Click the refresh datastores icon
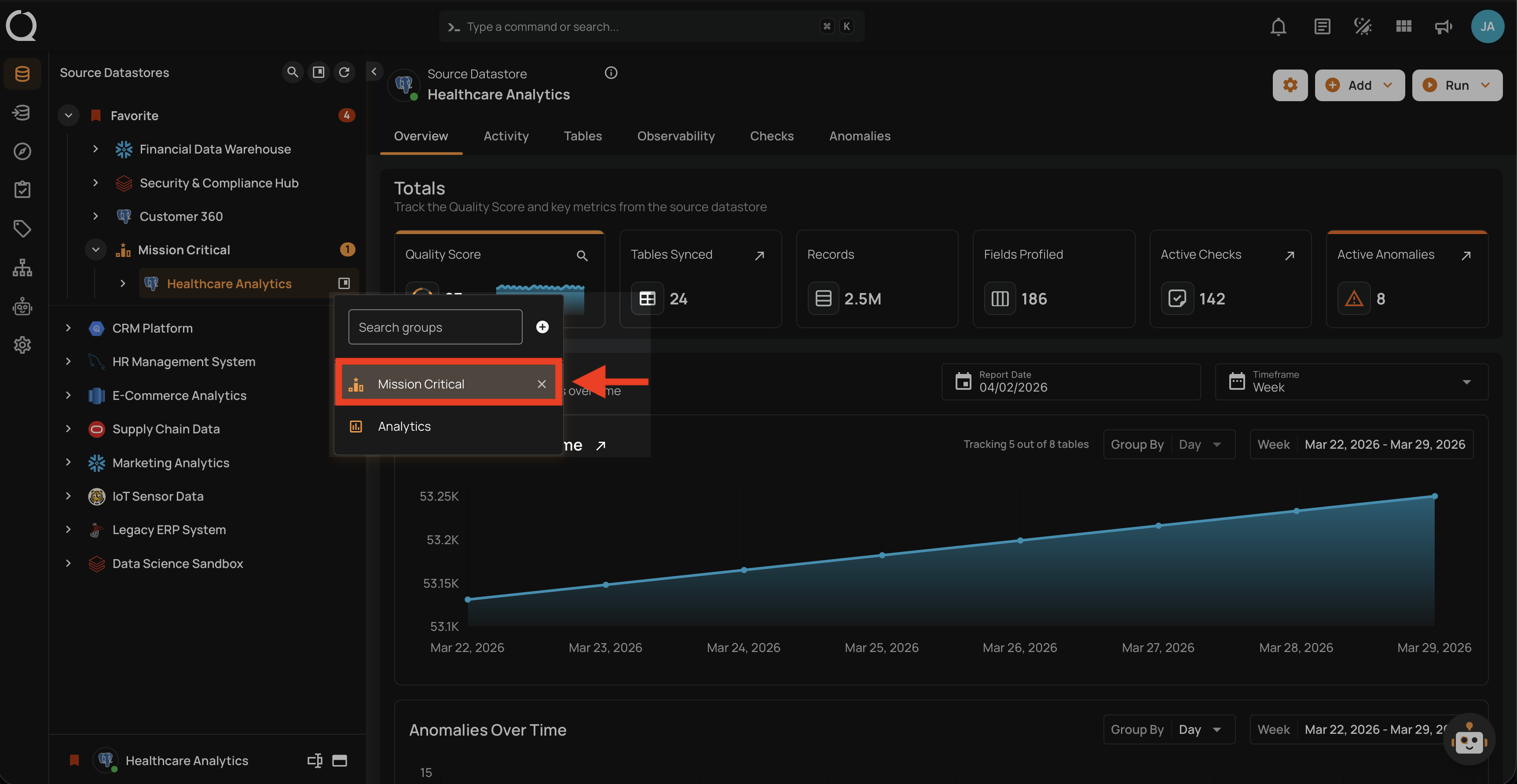This screenshot has width=1517, height=784. tap(344, 72)
